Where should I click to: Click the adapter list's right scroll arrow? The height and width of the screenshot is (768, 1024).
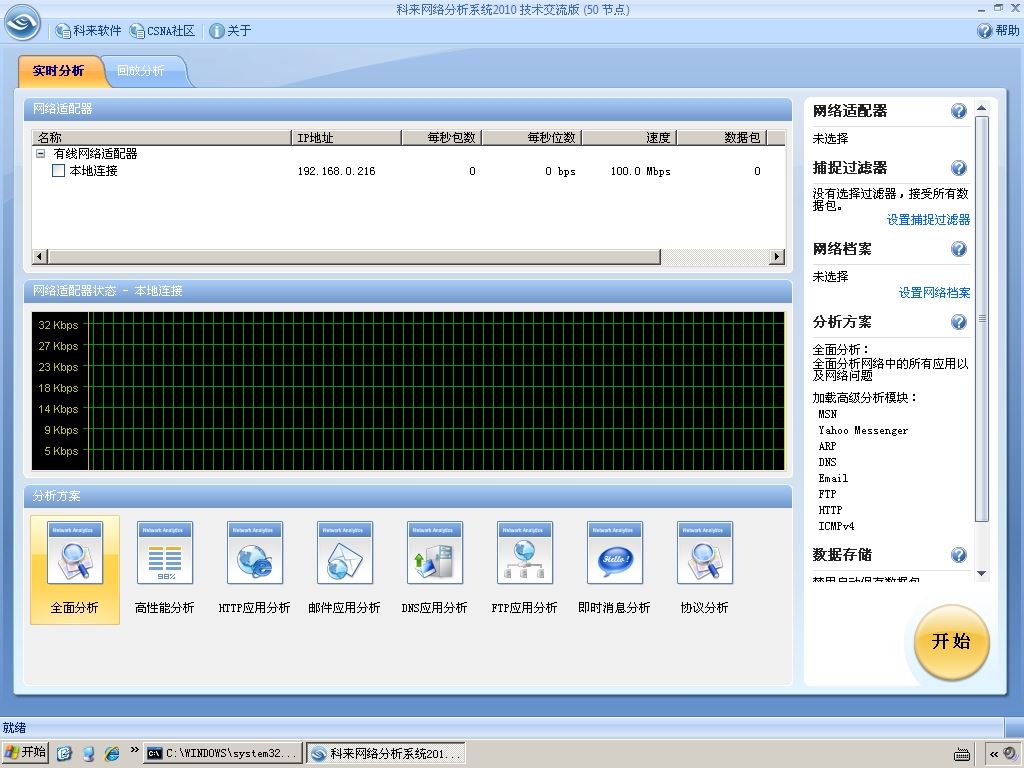click(x=776, y=257)
